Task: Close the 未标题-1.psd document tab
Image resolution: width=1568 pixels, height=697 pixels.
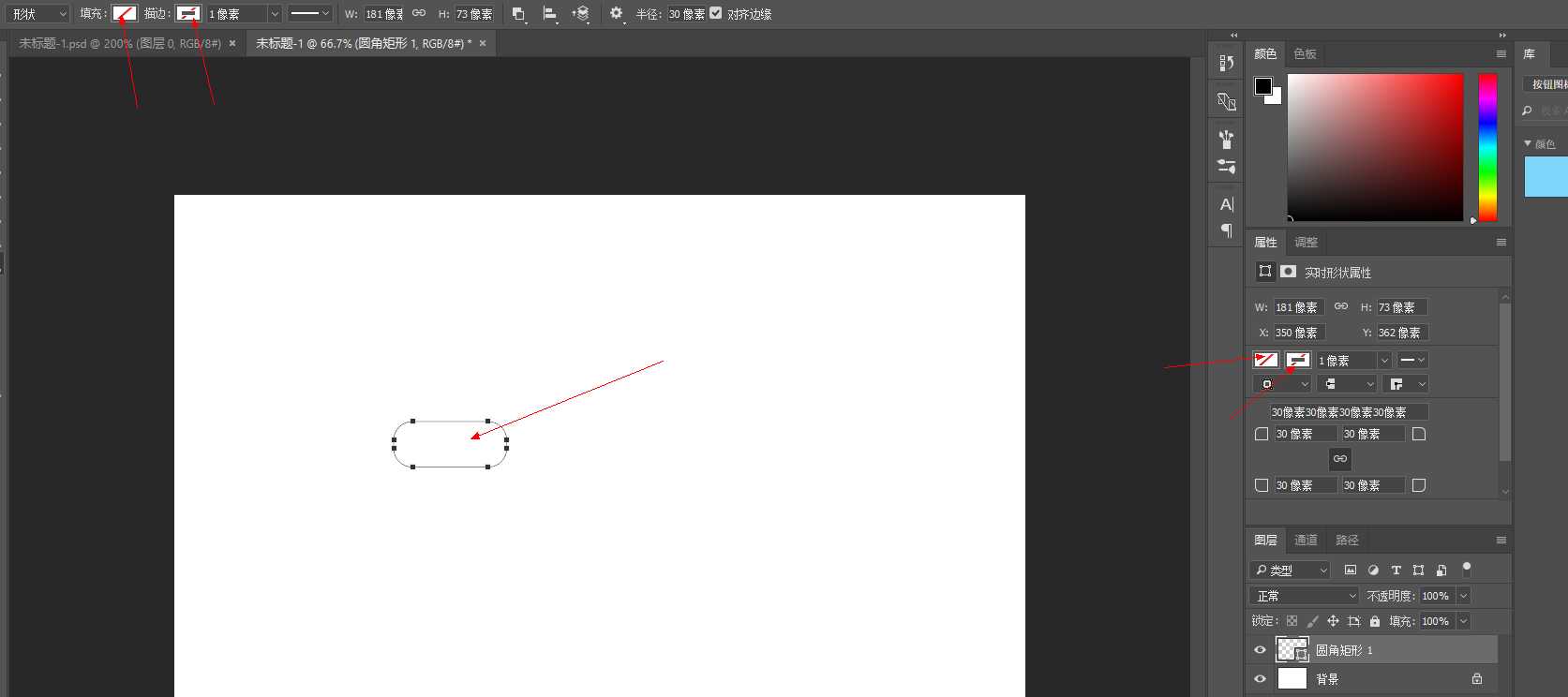Action: click(232, 43)
